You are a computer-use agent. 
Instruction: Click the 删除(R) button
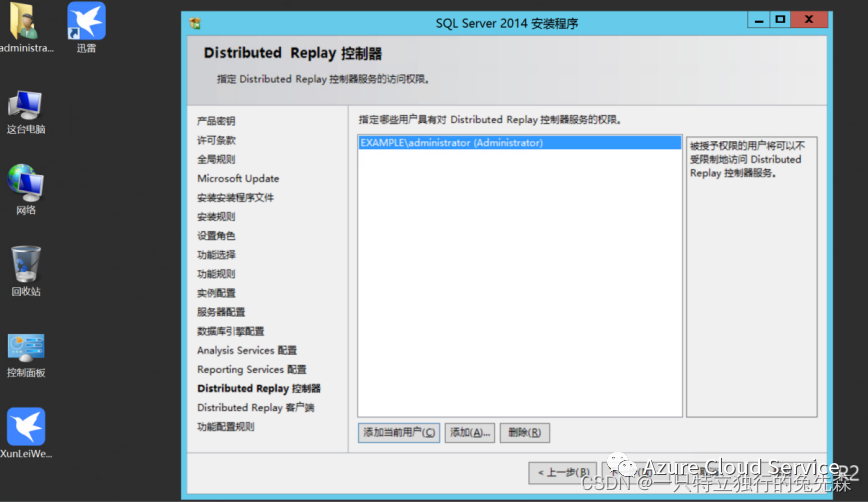(524, 432)
